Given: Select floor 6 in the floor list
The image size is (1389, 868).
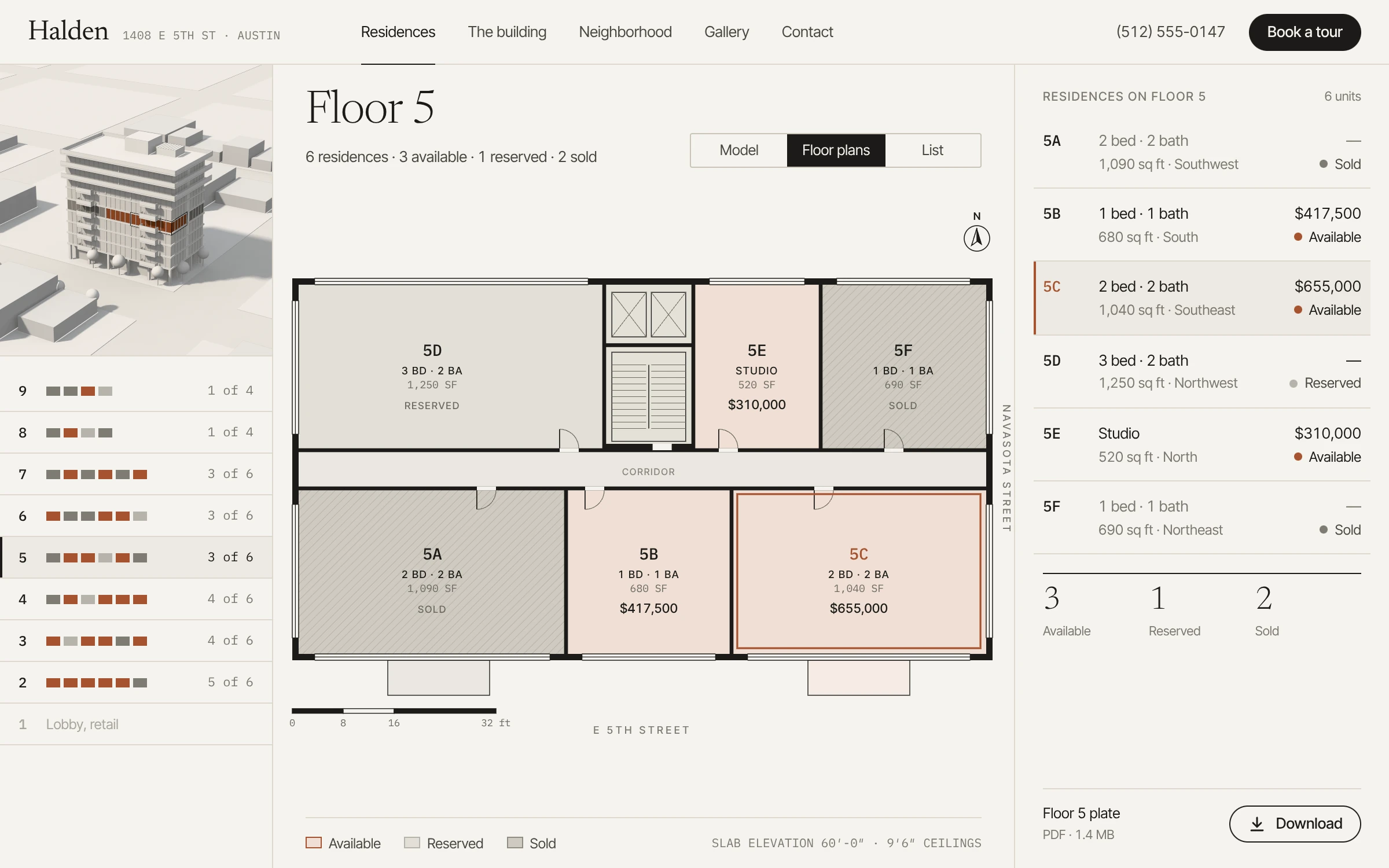Looking at the screenshot, I should [x=136, y=516].
